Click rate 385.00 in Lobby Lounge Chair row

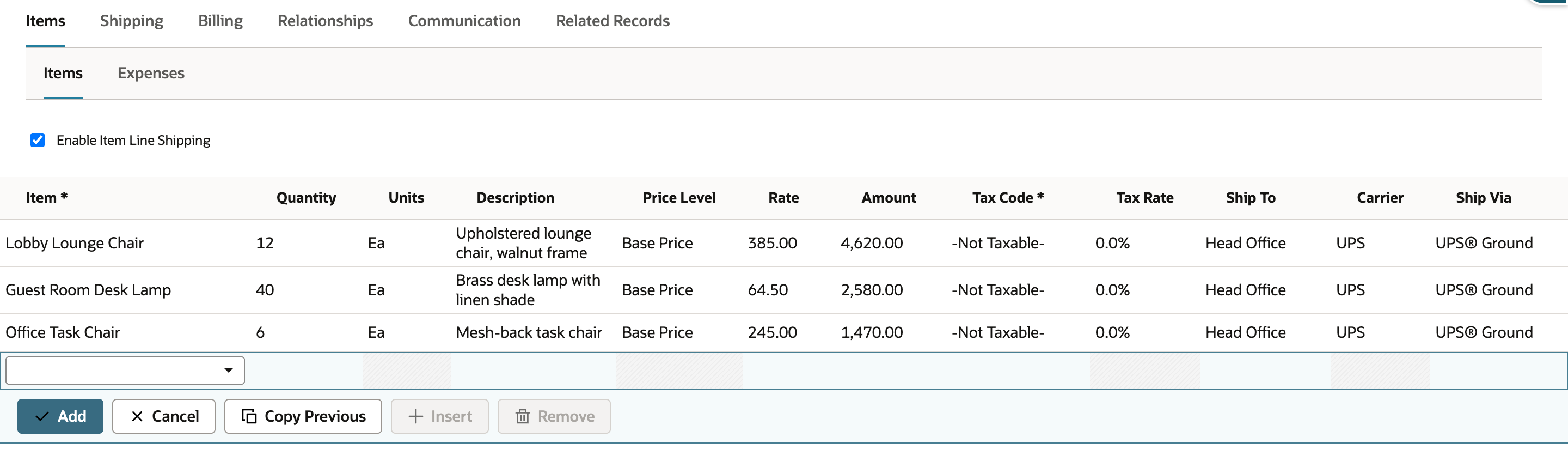773,243
